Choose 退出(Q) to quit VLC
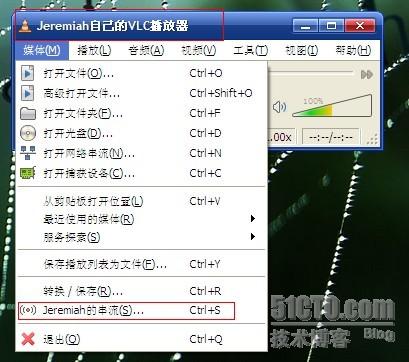The image size is (409, 362). pyautogui.click(x=141, y=339)
